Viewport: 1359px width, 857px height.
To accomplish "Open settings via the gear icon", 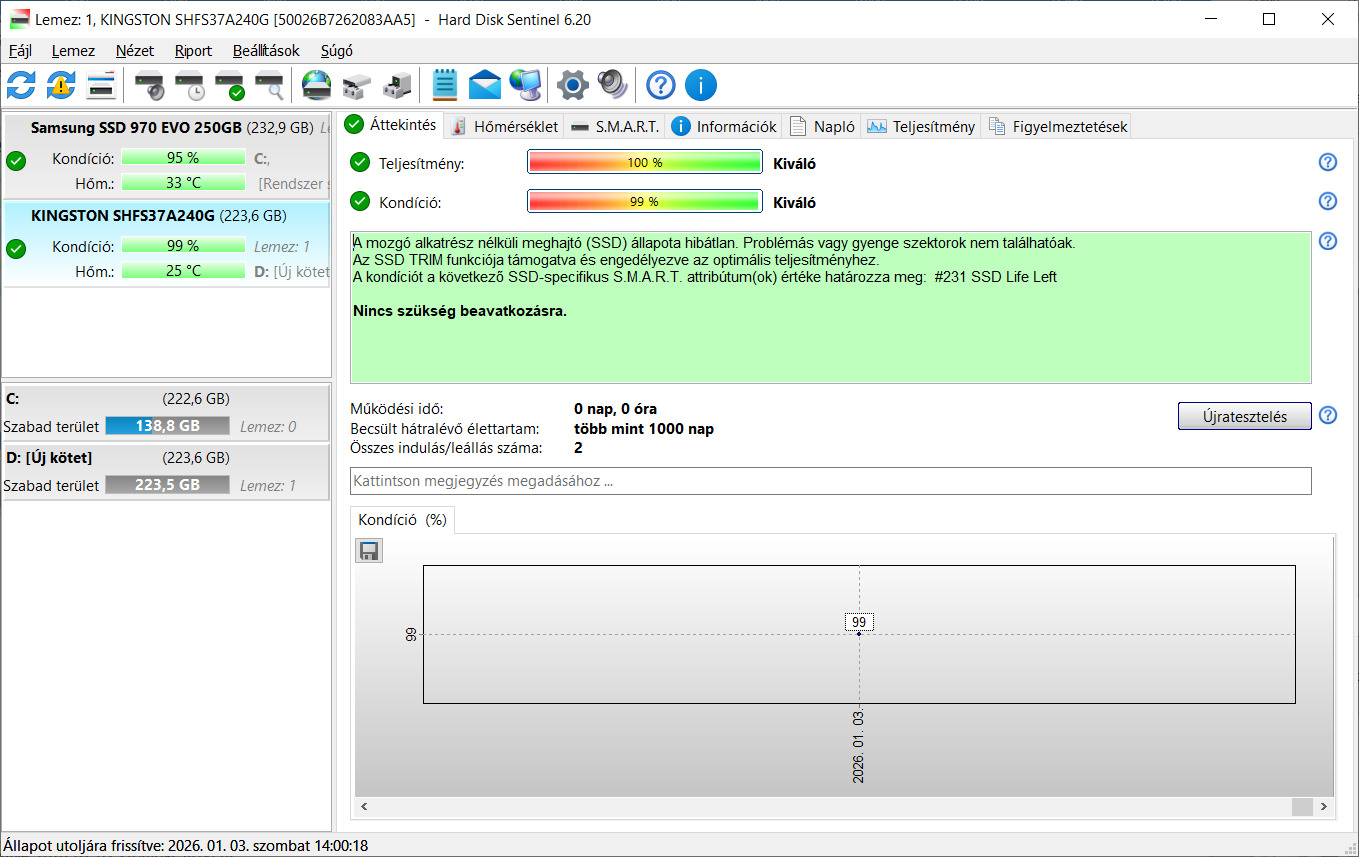I will tap(572, 85).
